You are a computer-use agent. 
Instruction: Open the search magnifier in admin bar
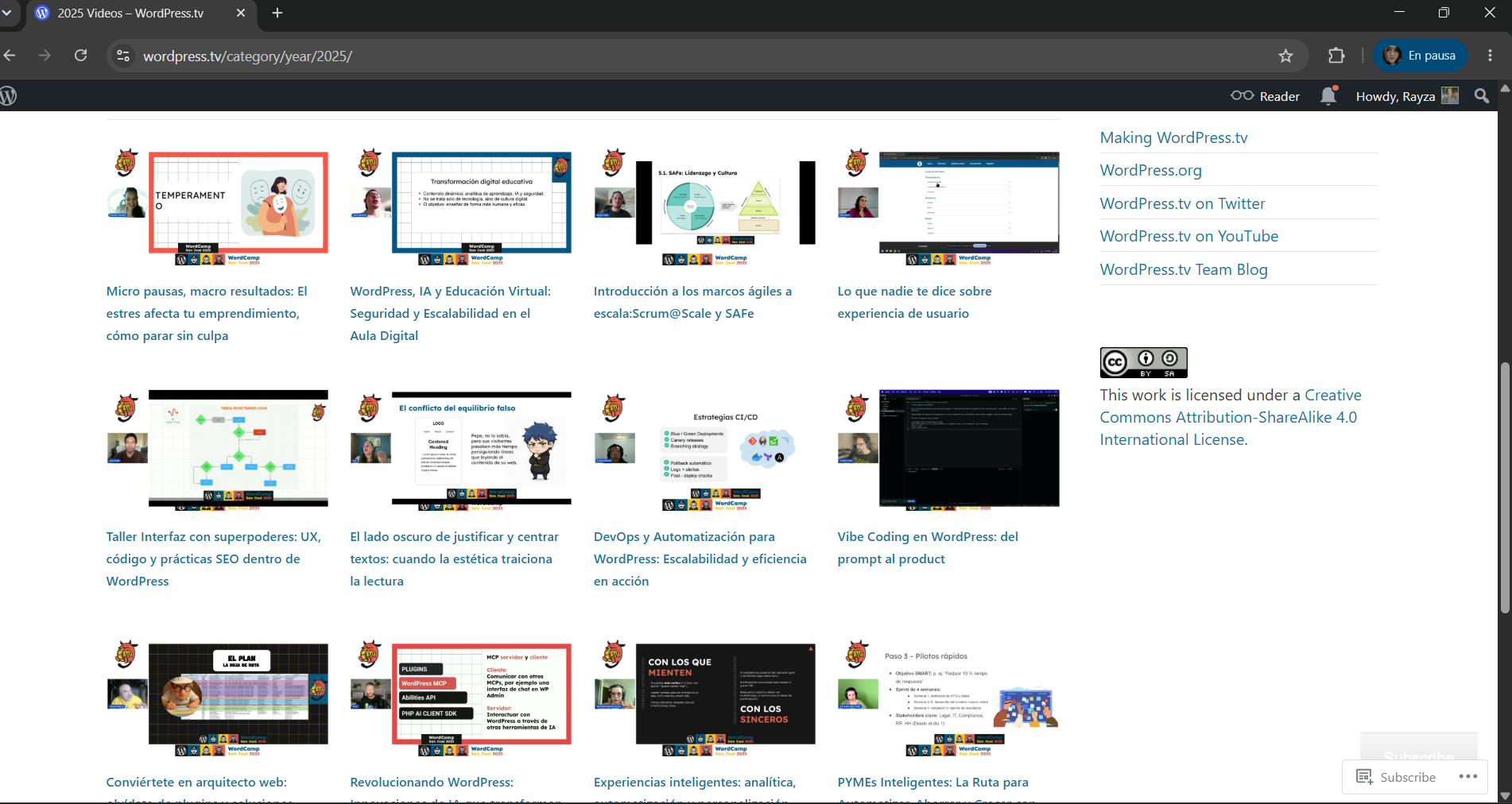pos(1481,96)
